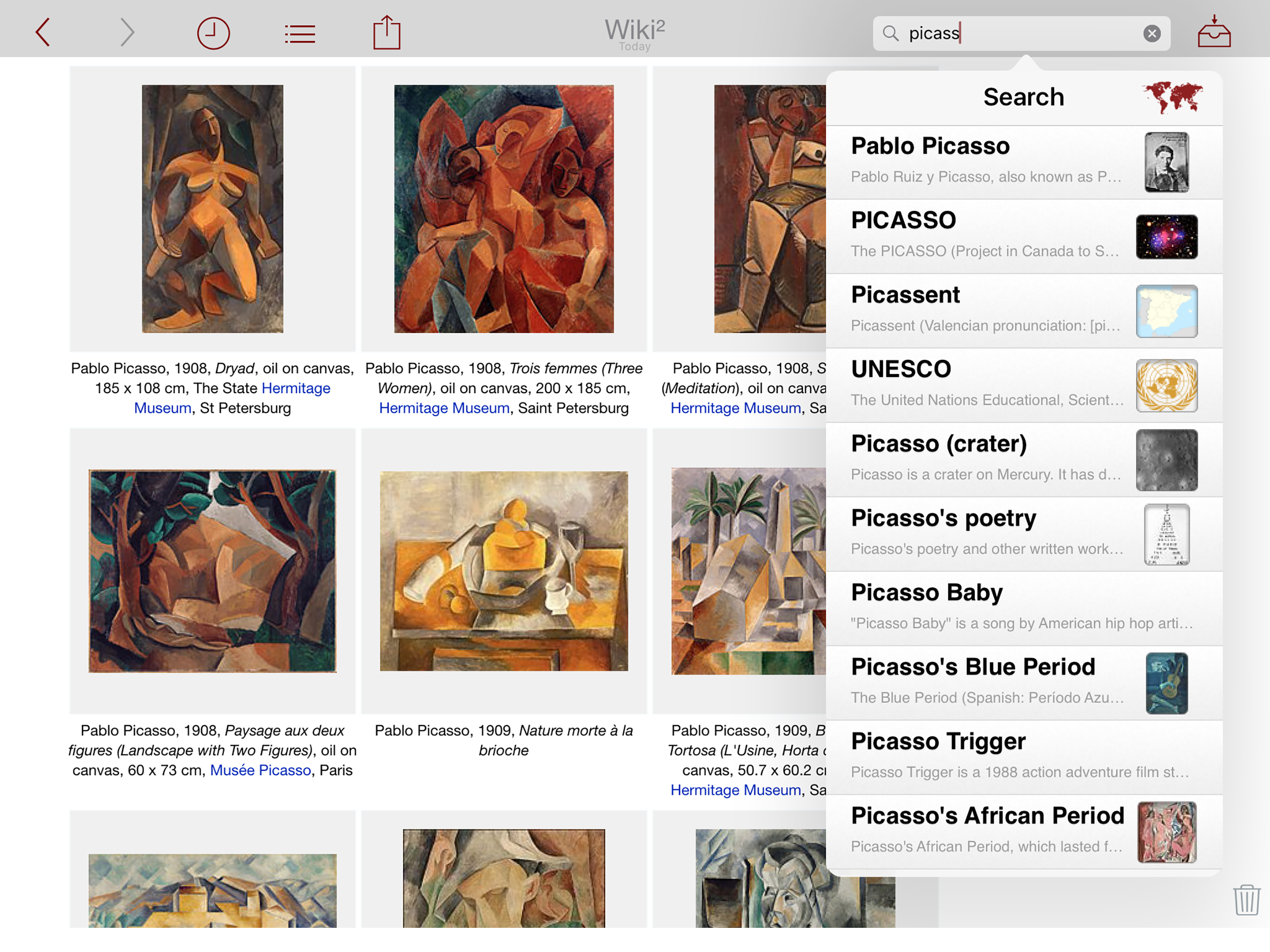1270x952 pixels.
Task: Tap the trash bin icon
Action: point(1246,900)
